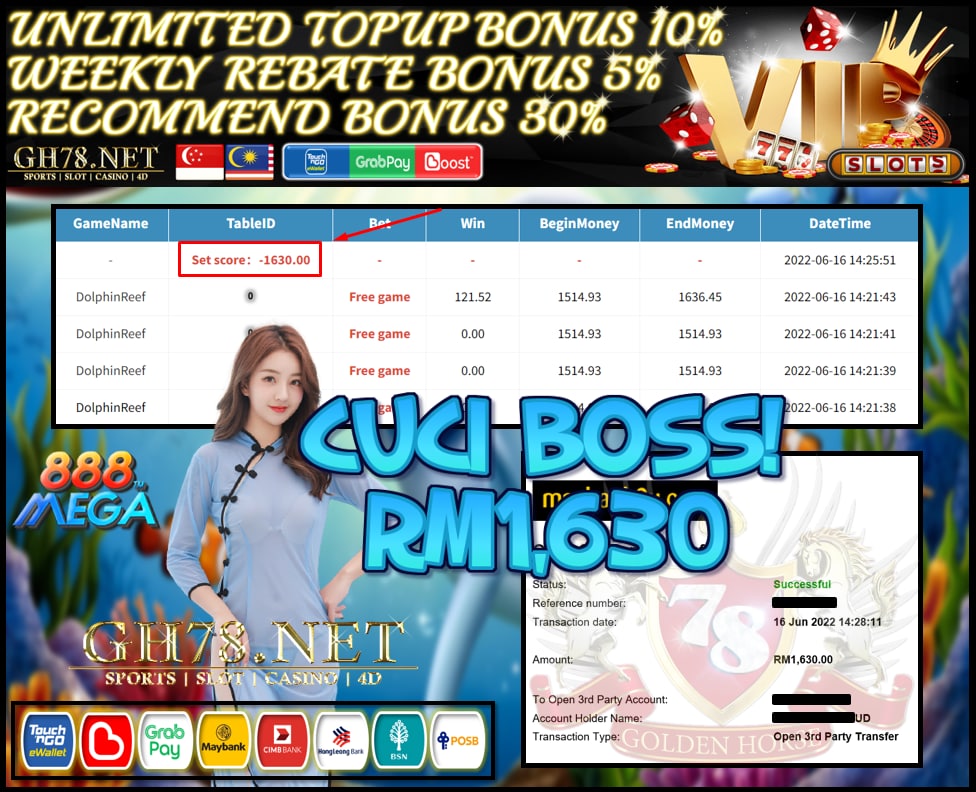Click the GrabPay icon in bottom payment bar
Image resolution: width=976 pixels, height=792 pixels.
click(165, 741)
